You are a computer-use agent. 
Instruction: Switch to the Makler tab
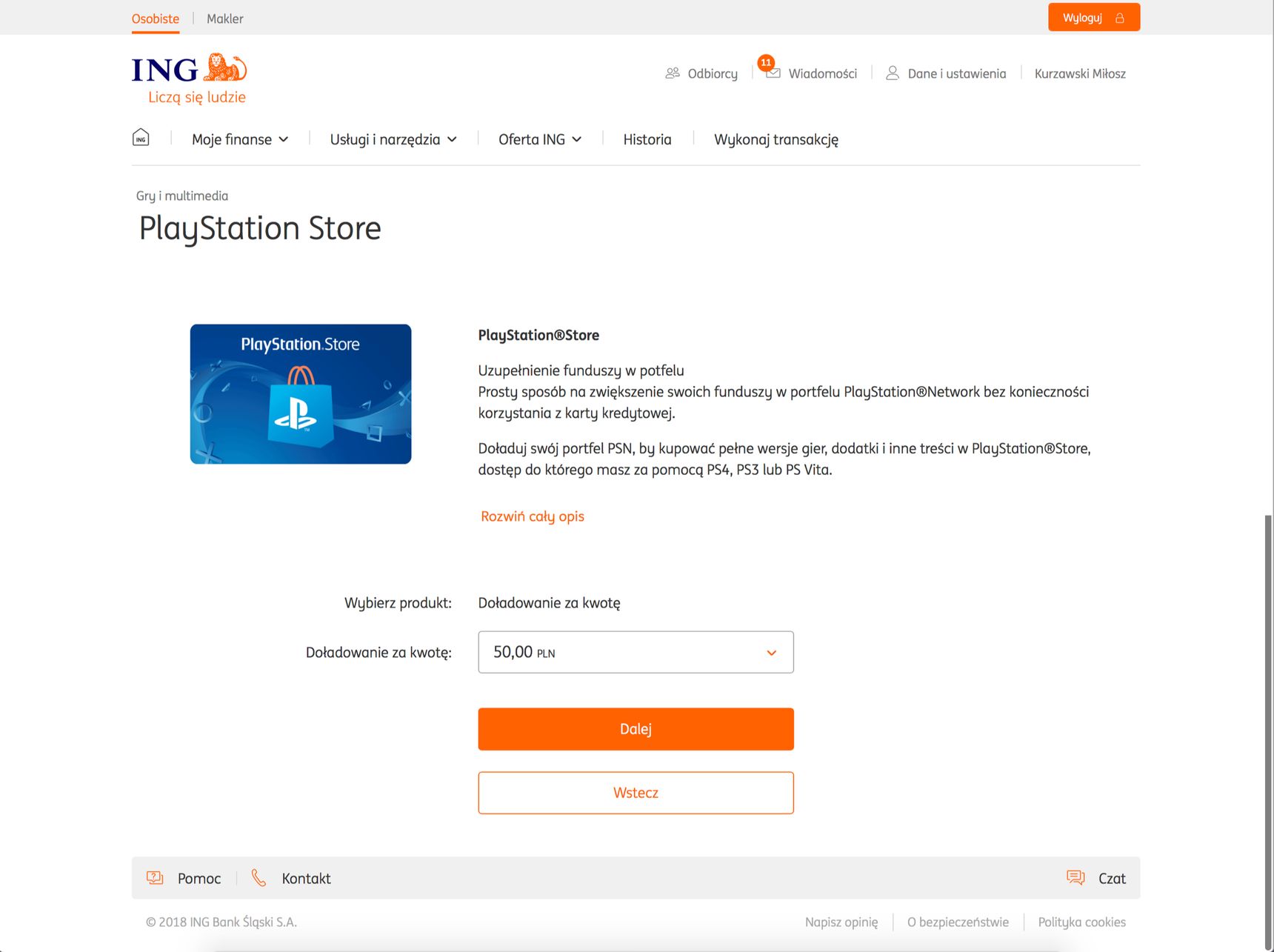225,19
